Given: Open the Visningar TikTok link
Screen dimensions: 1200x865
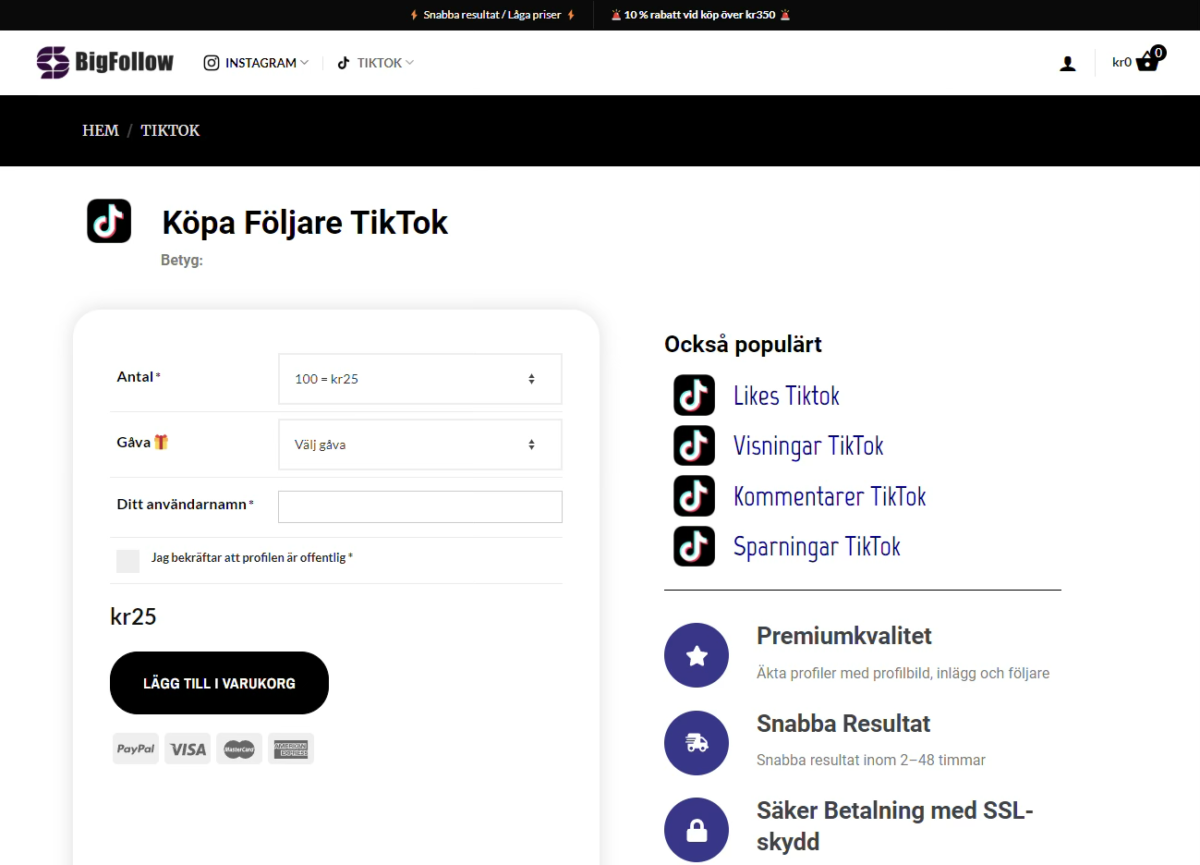Looking at the screenshot, I should click(808, 445).
